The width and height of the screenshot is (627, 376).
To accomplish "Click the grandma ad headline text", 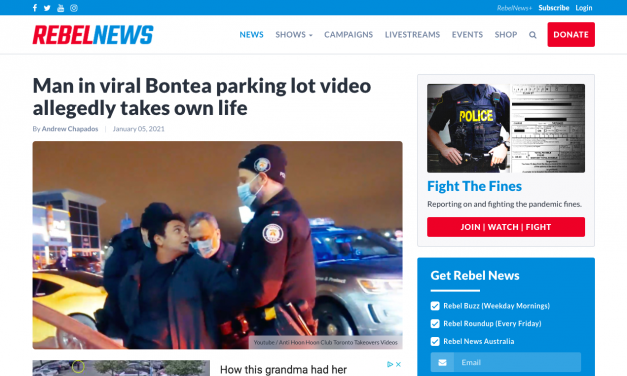I will (x=284, y=370).
